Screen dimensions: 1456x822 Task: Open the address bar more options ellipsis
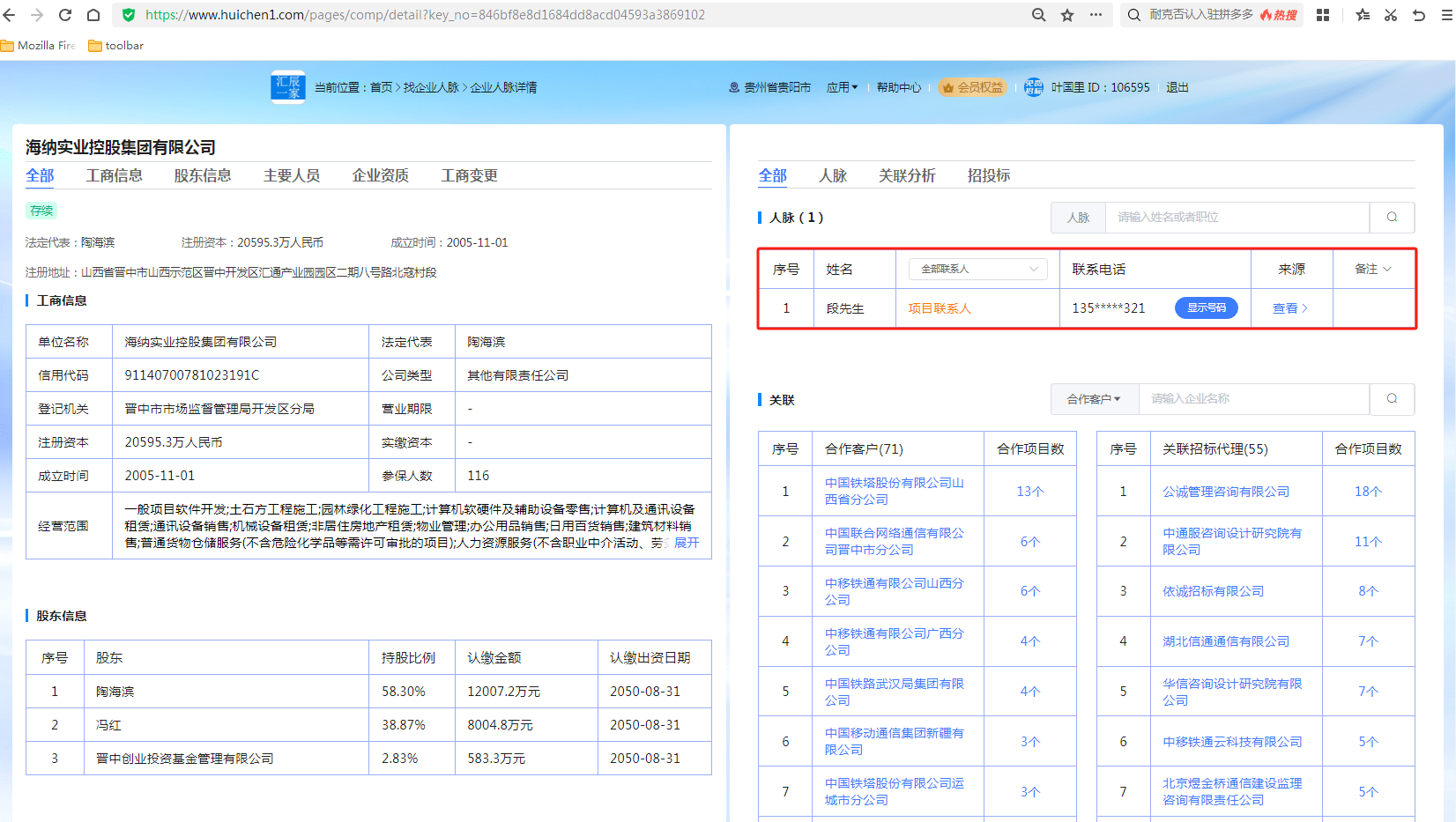[x=1096, y=15]
